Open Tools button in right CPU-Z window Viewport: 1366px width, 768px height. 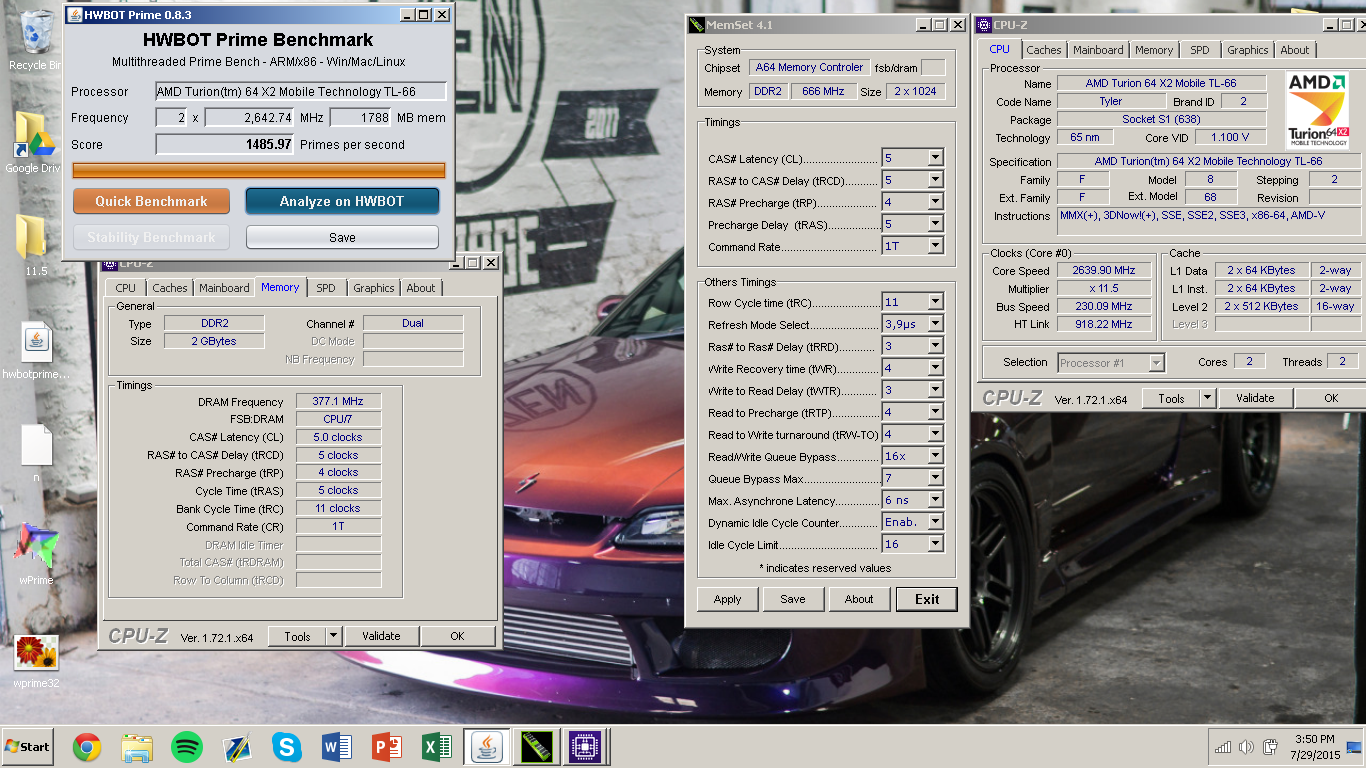click(1171, 398)
